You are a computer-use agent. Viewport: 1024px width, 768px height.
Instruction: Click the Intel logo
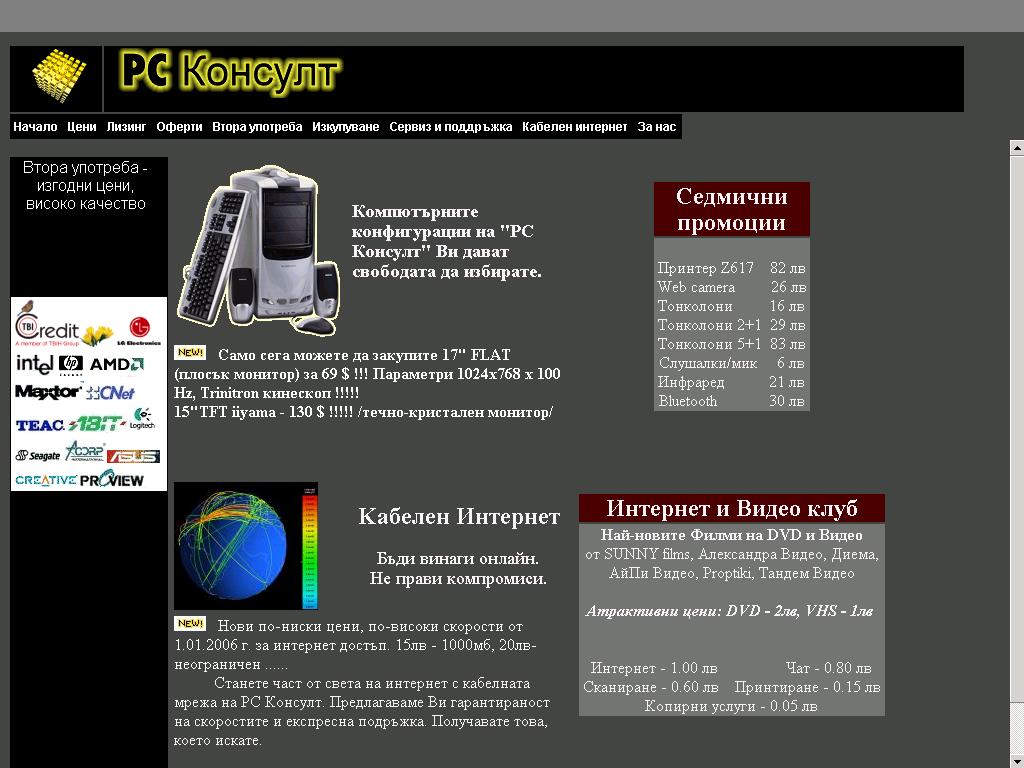(35, 364)
